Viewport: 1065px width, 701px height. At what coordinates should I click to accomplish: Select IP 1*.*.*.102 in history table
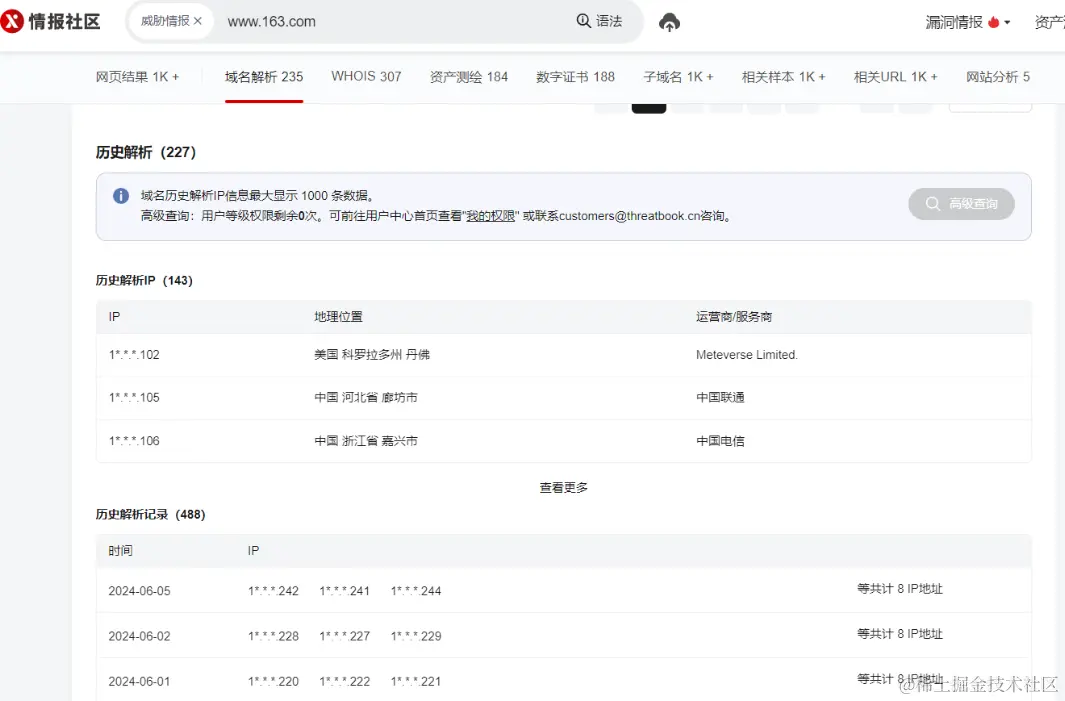[x=134, y=355]
